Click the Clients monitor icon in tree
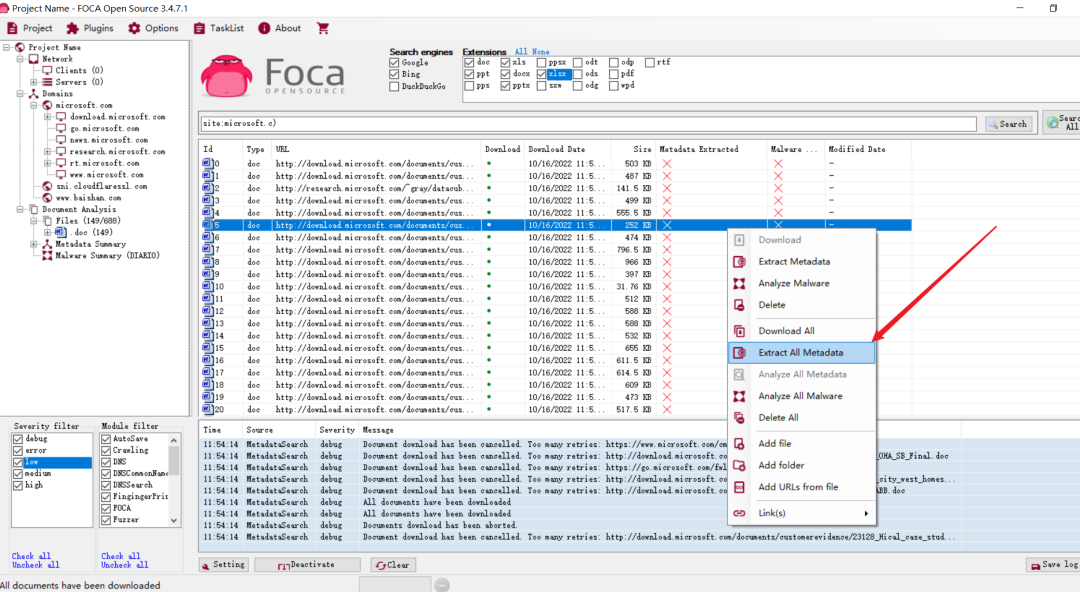 click(47, 70)
